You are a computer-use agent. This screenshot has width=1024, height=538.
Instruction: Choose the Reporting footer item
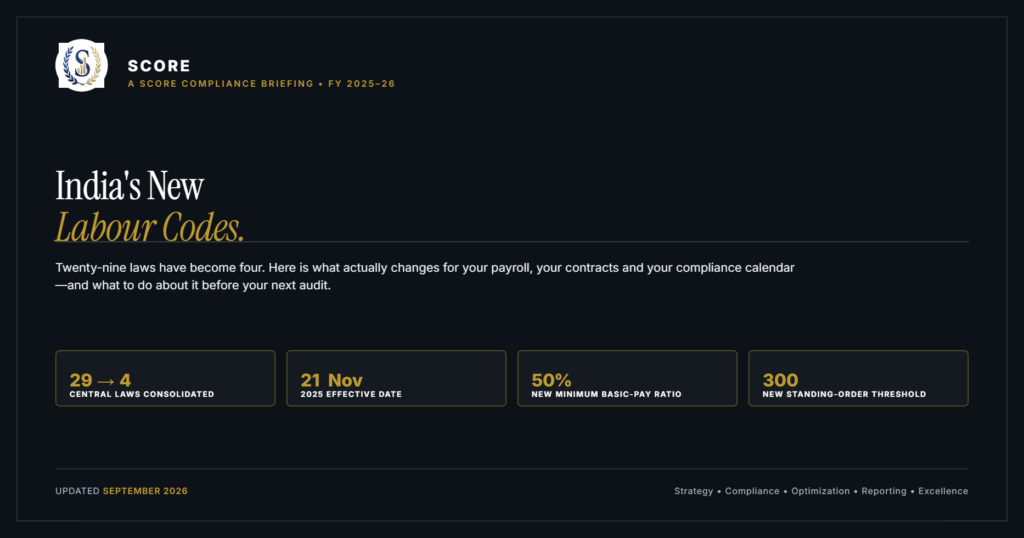884,491
